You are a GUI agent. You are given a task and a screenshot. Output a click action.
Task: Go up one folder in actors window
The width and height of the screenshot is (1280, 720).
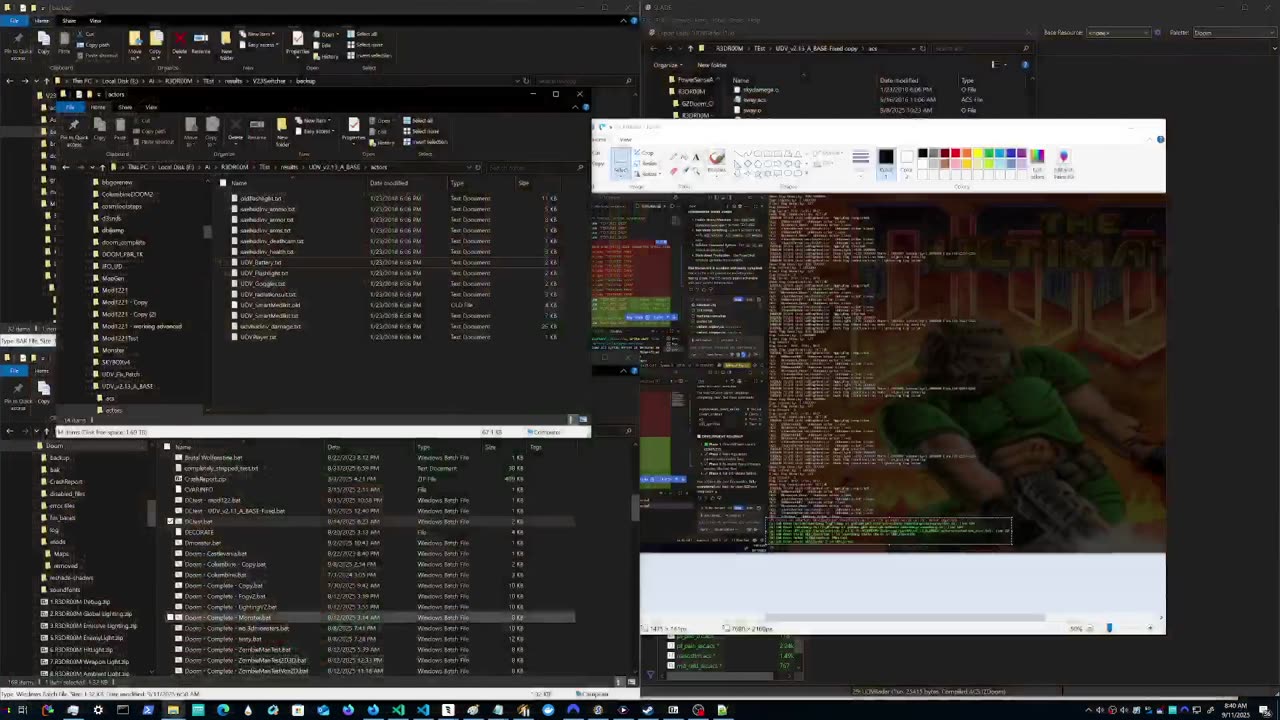pyautogui.click(x=102, y=167)
